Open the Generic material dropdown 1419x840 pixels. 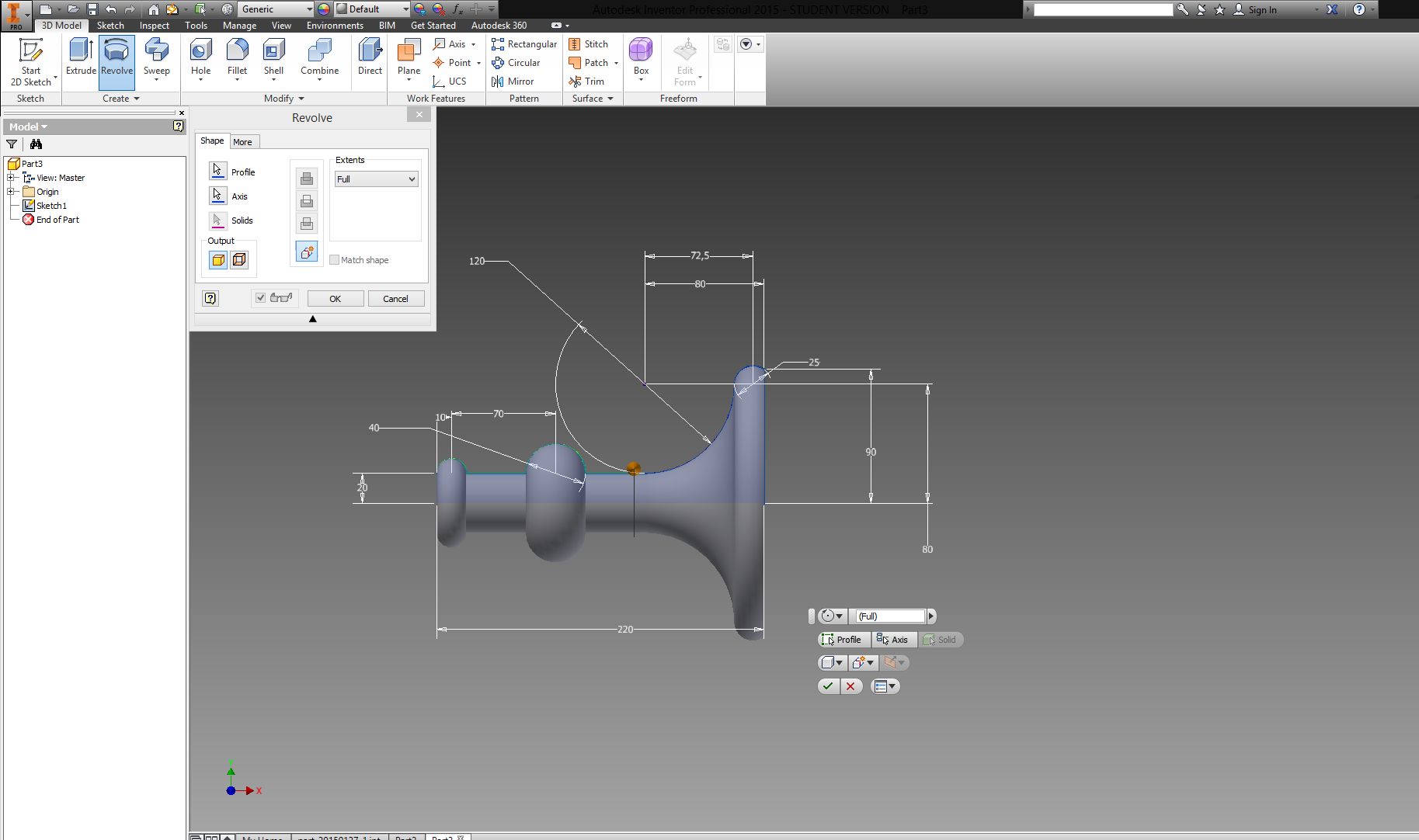[x=276, y=9]
